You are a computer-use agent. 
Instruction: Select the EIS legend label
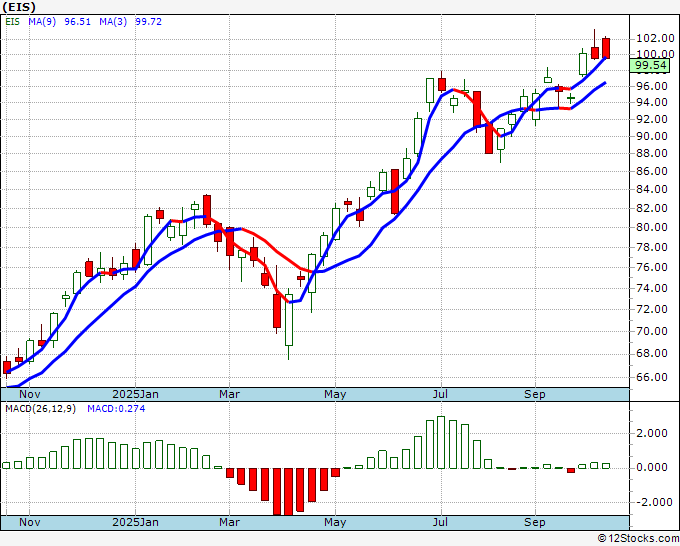(13, 22)
